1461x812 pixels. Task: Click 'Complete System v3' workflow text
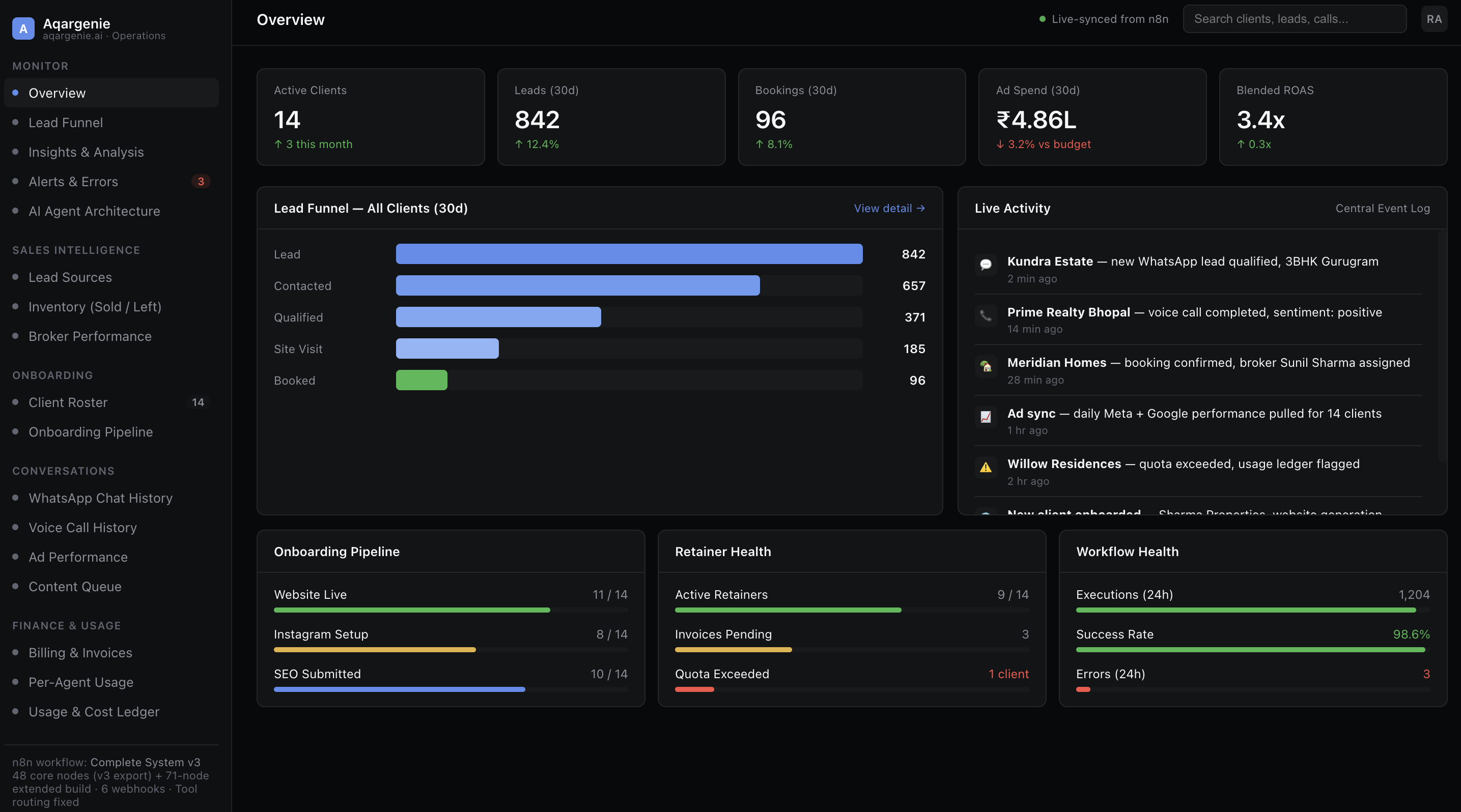tap(145, 763)
